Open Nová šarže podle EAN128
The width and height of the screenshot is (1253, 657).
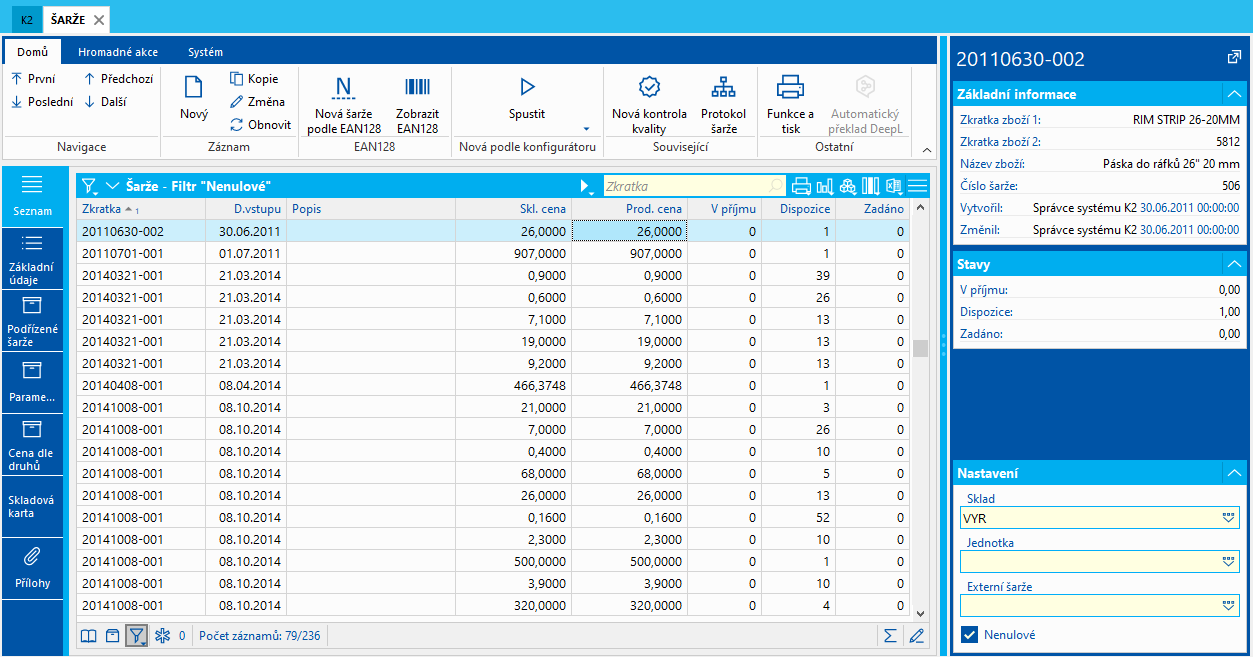tap(343, 88)
